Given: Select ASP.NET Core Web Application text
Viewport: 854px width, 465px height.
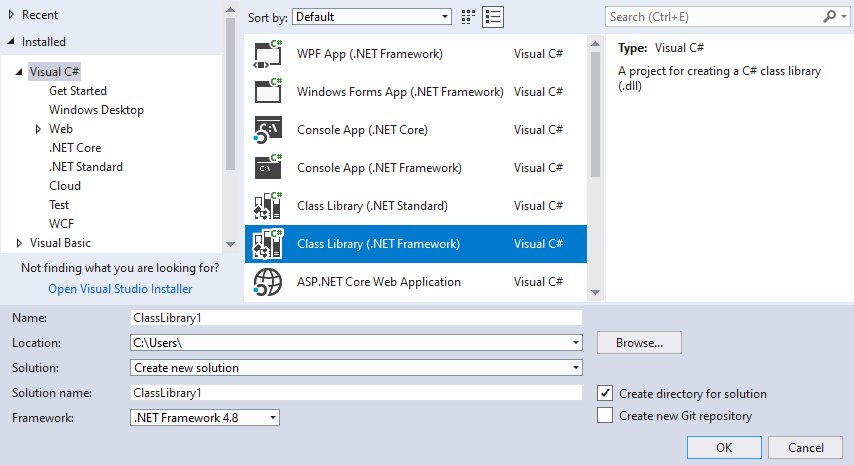Looking at the screenshot, I should [379, 282].
